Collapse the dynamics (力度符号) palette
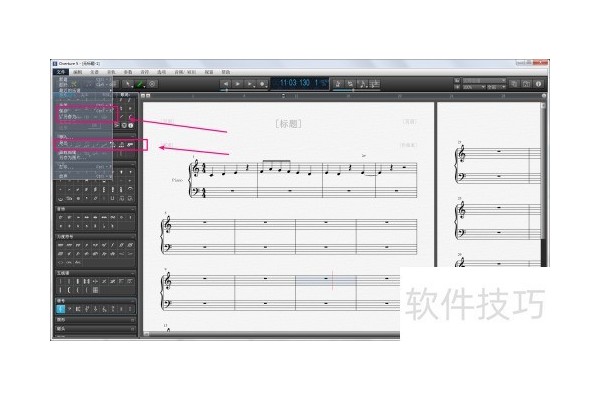The height and width of the screenshot is (400, 600). (132, 237)
